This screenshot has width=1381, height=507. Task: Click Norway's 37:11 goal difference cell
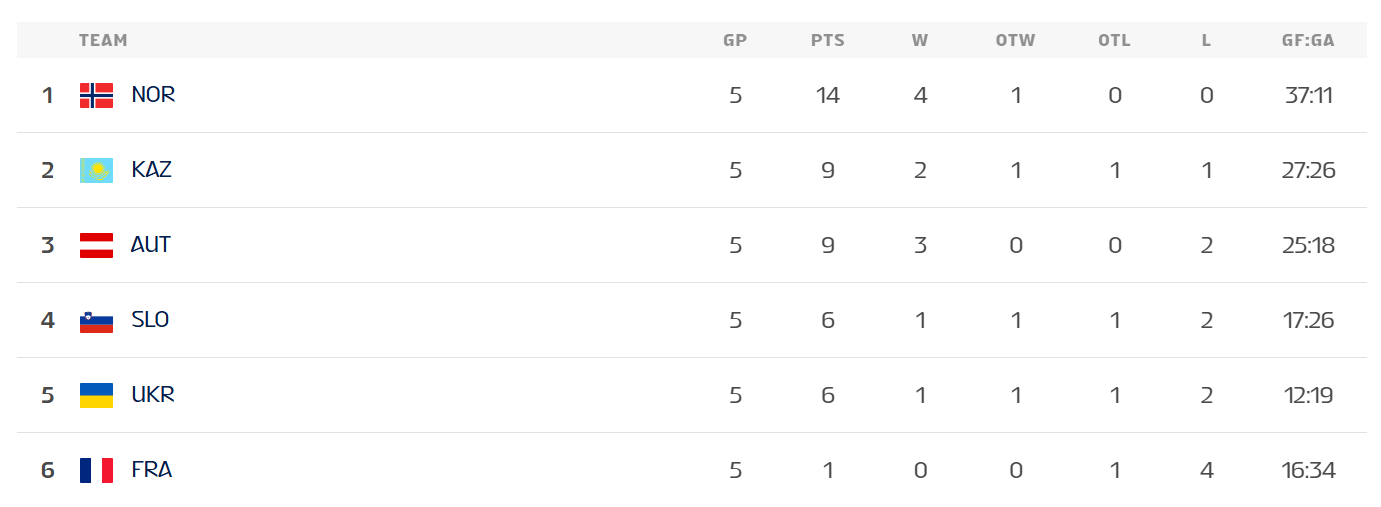(1309, 96)
